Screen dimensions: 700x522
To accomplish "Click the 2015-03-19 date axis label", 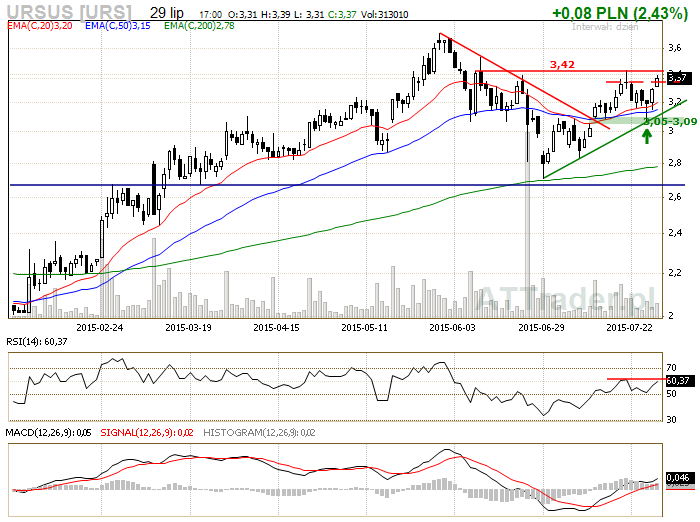I will coord(188,328).
